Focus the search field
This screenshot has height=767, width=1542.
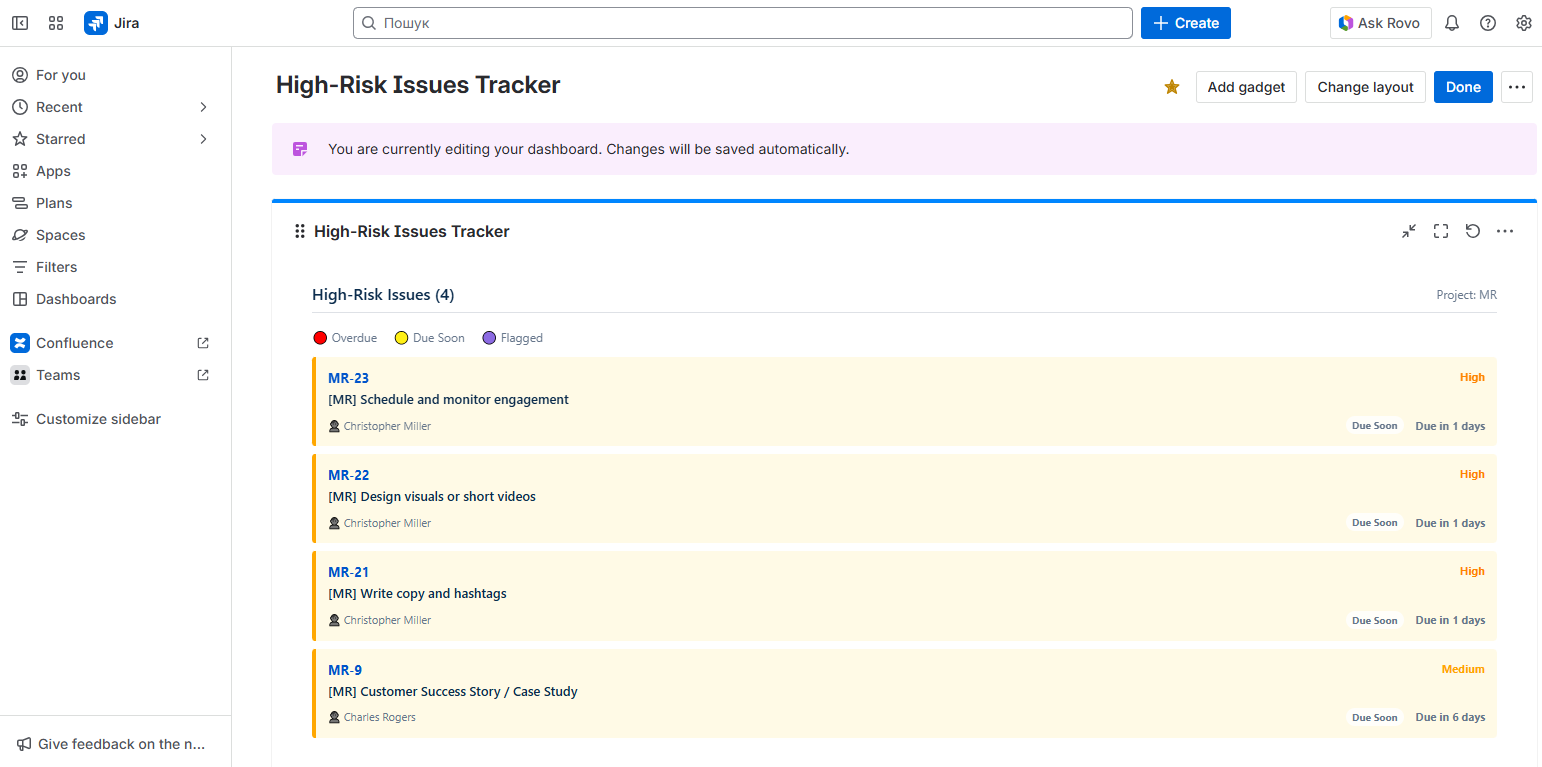tap(742, 23)
